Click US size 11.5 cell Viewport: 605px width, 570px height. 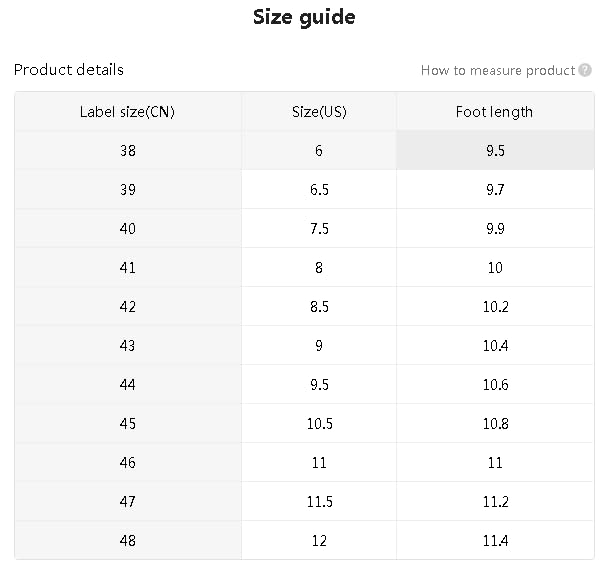[319, 502]
